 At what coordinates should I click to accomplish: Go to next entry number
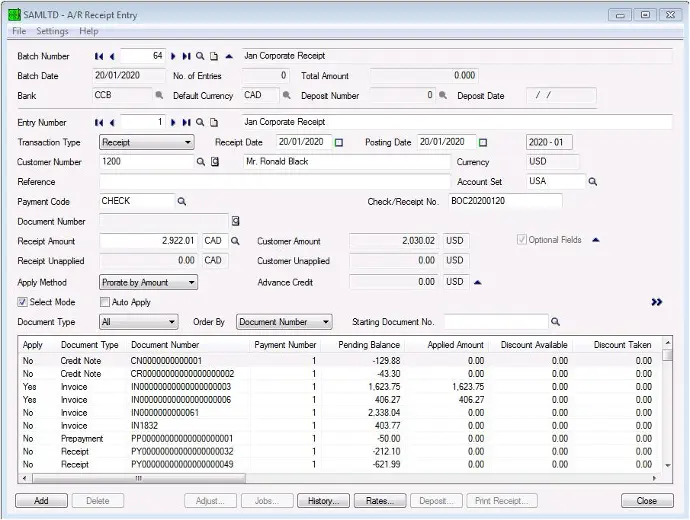tap(173, 123)
